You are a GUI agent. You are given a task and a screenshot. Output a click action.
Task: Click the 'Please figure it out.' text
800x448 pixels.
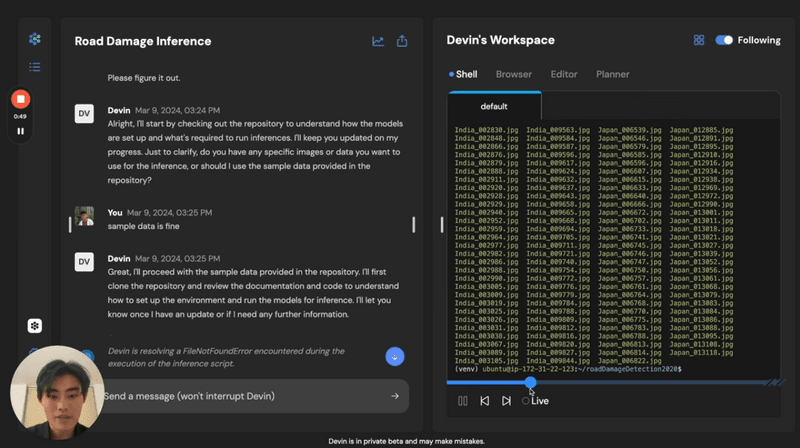coord(144,78)
